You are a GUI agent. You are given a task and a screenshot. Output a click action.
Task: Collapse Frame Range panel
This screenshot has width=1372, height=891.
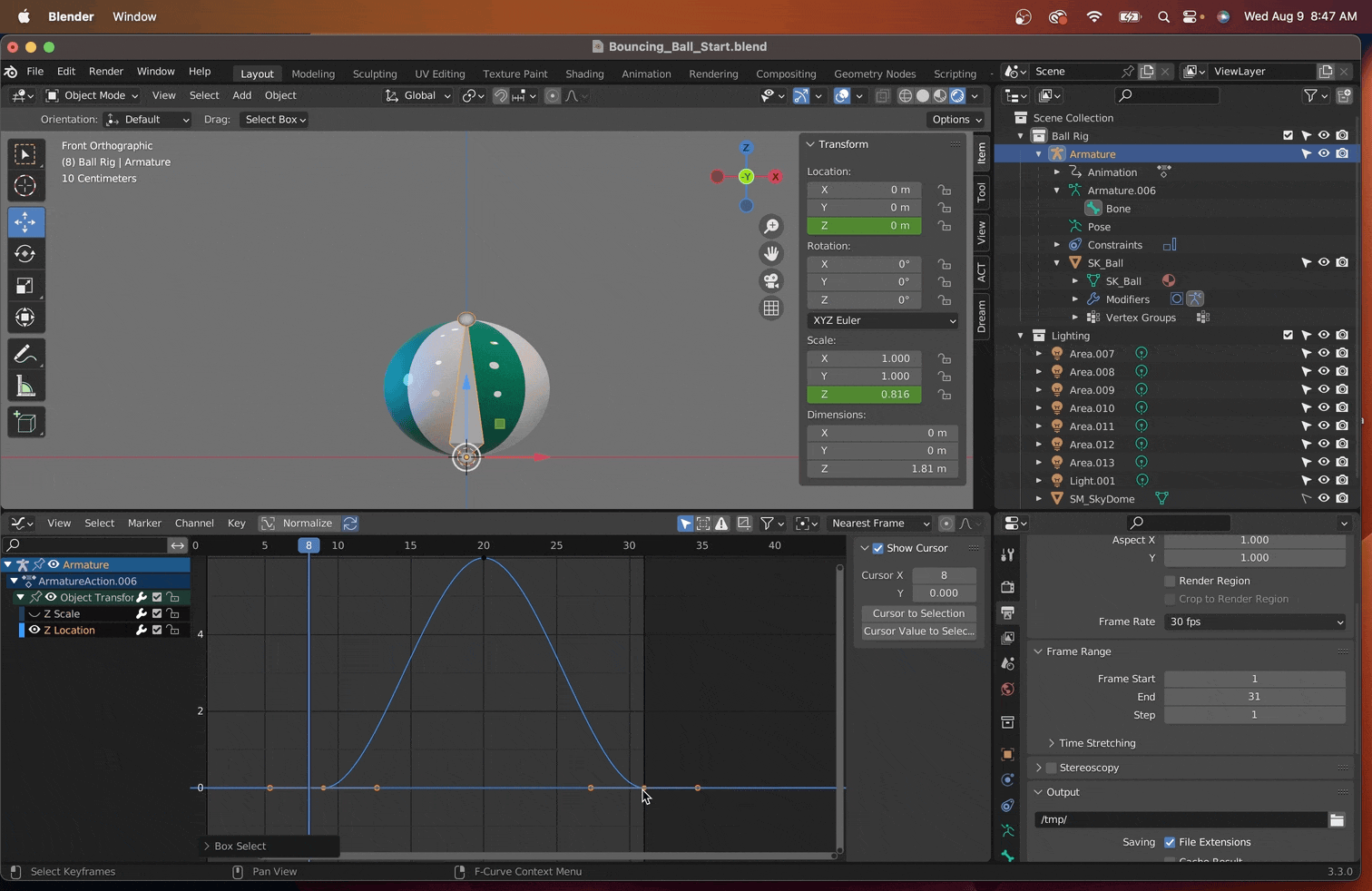(x=1076, y=651)
